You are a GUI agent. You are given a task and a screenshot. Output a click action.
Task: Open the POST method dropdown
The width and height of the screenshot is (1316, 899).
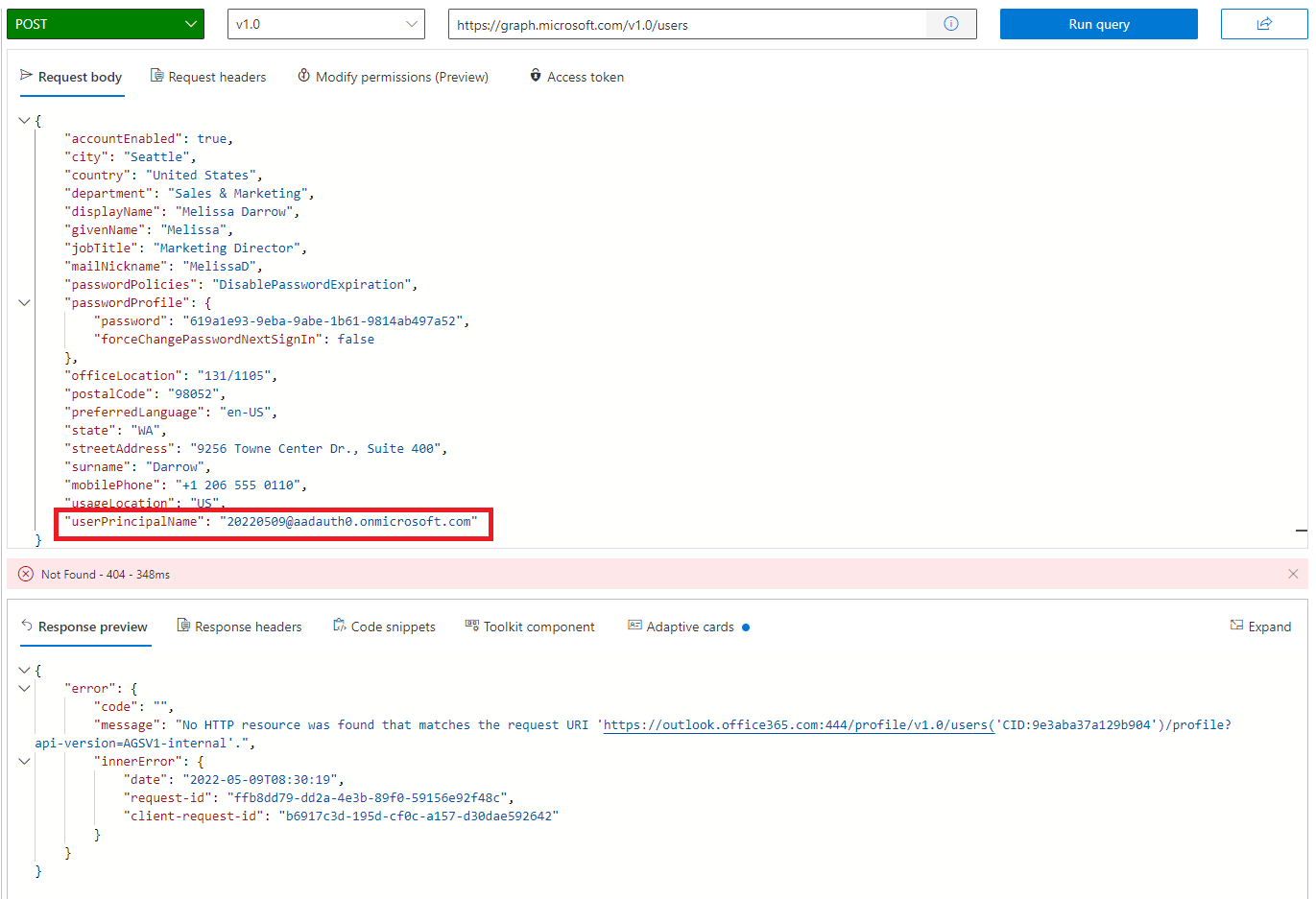pos(106,24)
